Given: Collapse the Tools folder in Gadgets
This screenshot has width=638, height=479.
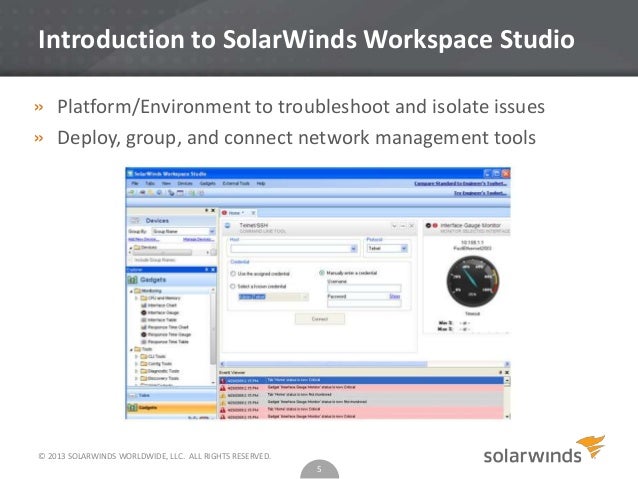Looking at the screenshot, I should [x=131, y=349].
